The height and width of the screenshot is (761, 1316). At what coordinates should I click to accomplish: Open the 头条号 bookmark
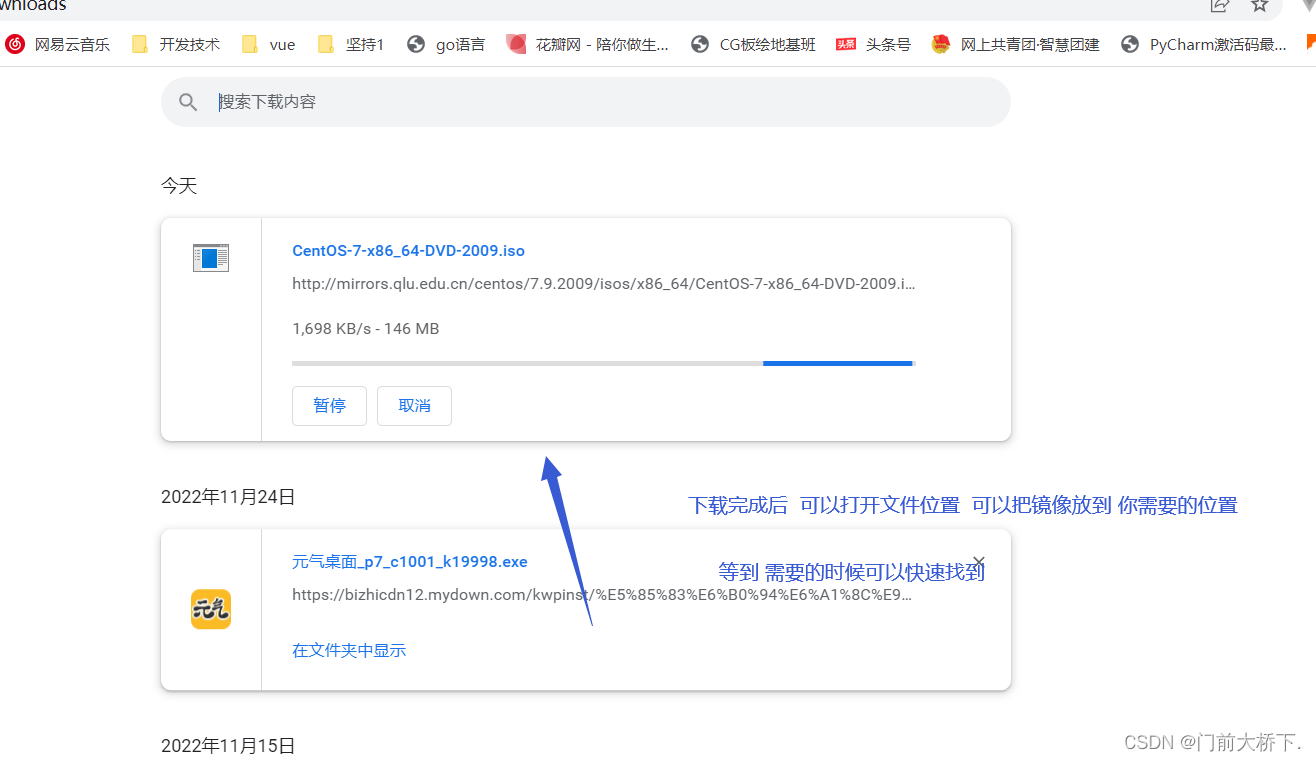(x=874, y=45)
